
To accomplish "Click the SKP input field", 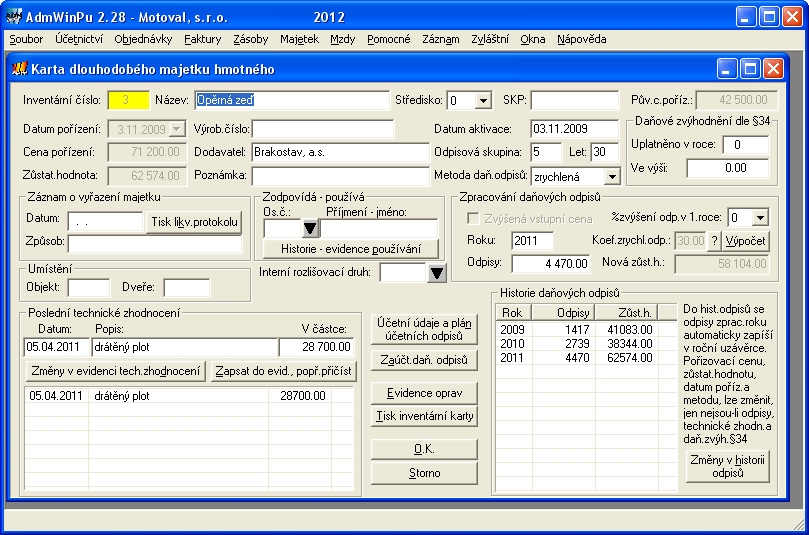I will (575, 100).
